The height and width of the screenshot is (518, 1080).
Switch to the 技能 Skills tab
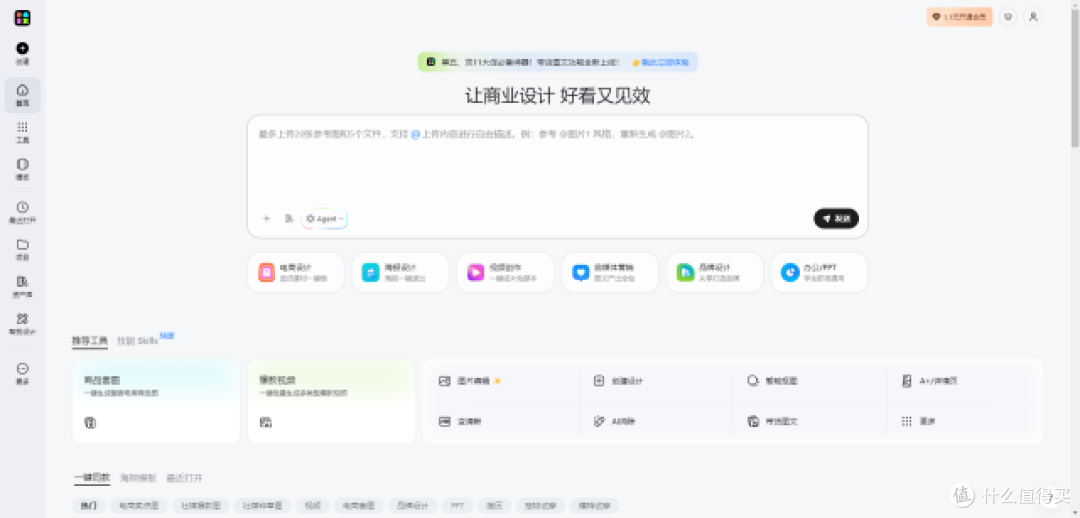[138, 340]
